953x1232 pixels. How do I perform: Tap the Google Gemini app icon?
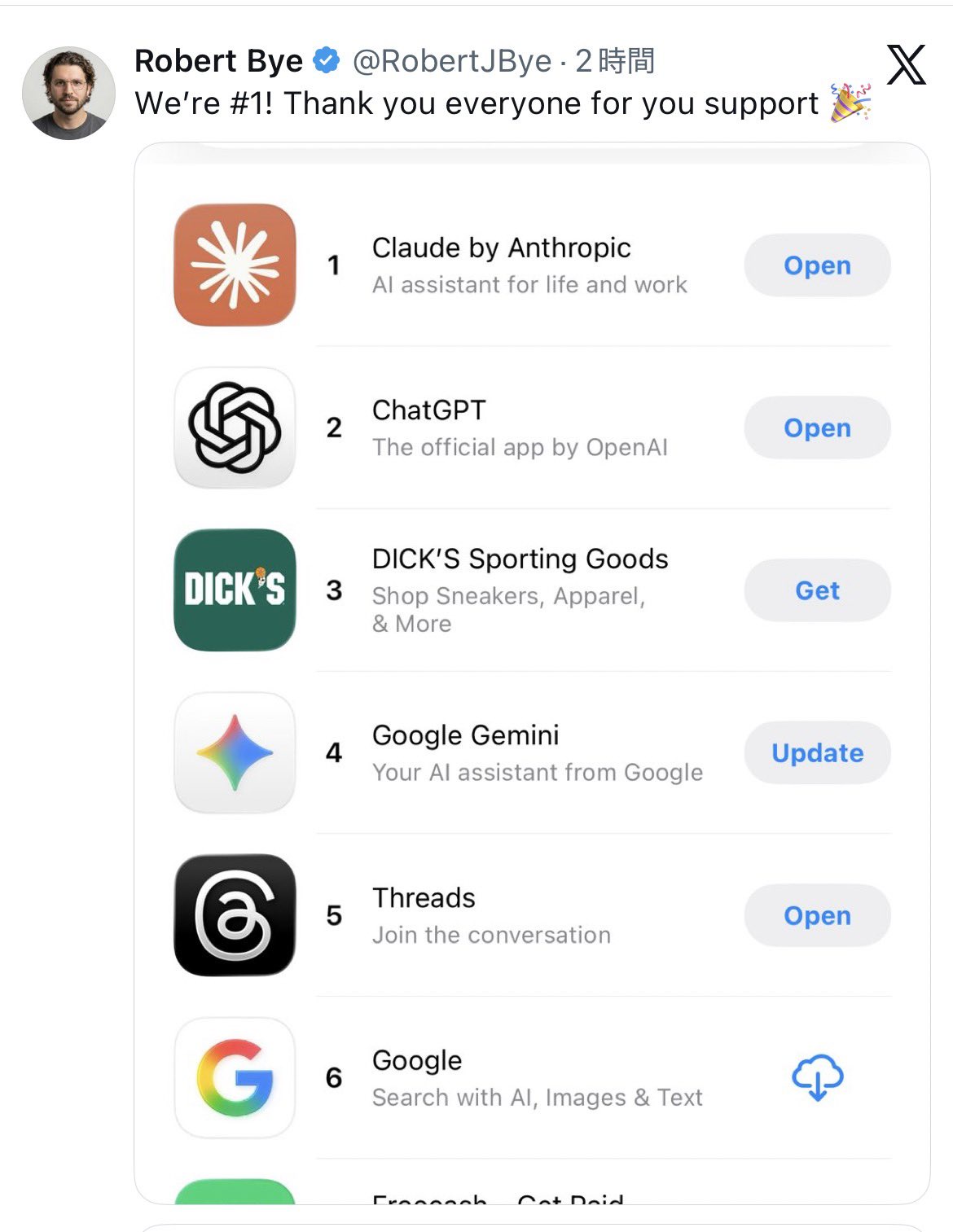235,752
